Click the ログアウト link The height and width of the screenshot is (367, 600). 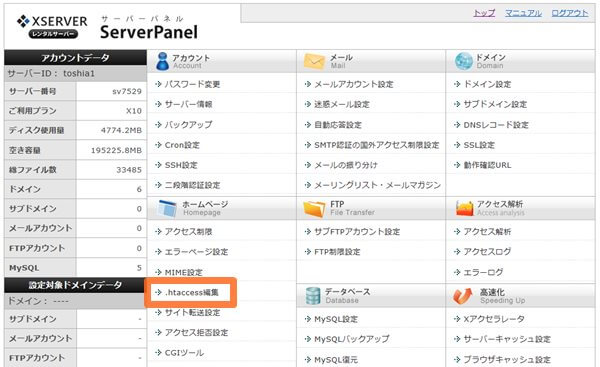[x=570, y=13]
